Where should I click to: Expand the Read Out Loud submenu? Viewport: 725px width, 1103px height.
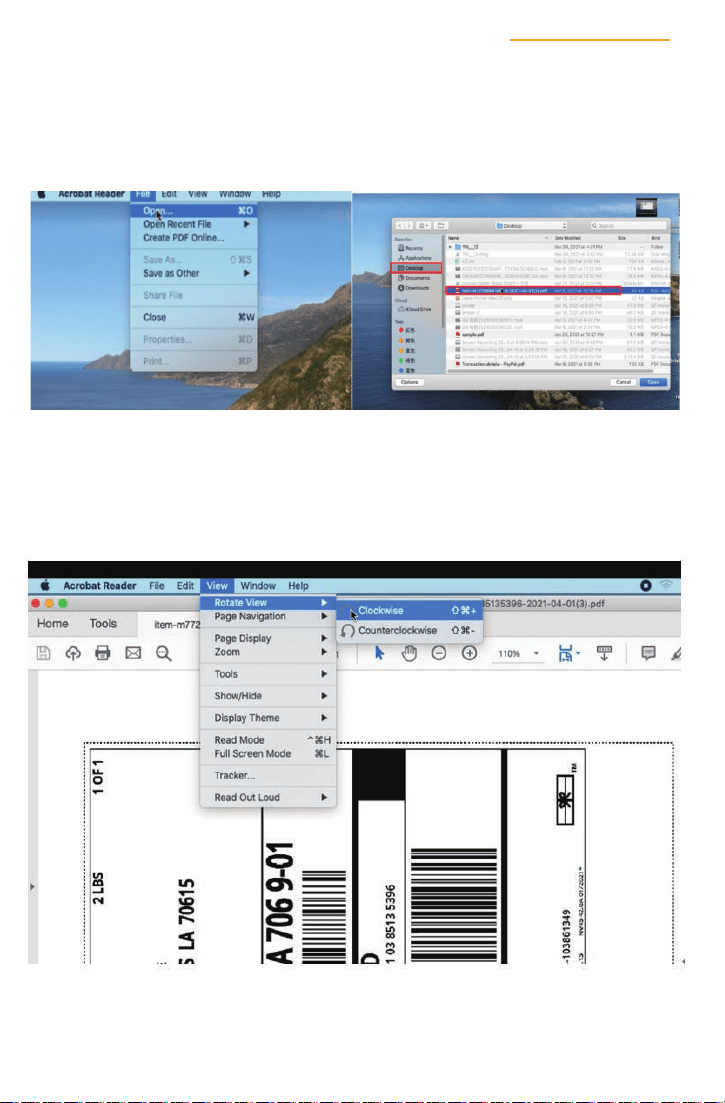pyautogui.click(x=268, y=797)
